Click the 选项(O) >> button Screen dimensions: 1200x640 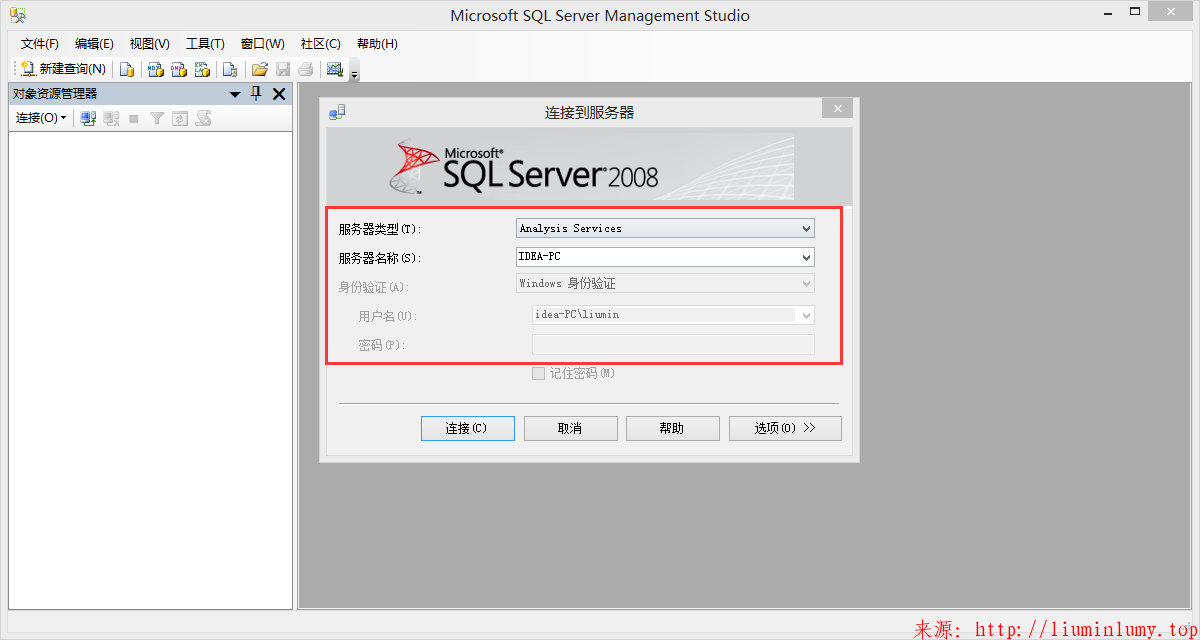point(785,428)
